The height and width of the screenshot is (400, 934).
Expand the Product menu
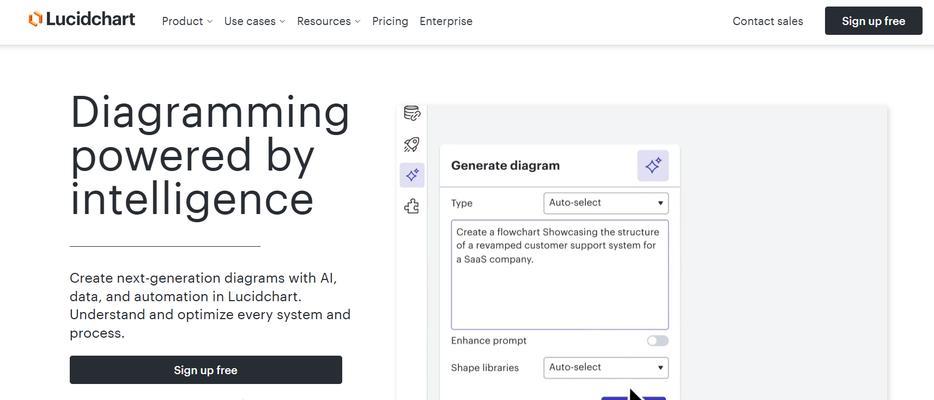click(187, 21)
